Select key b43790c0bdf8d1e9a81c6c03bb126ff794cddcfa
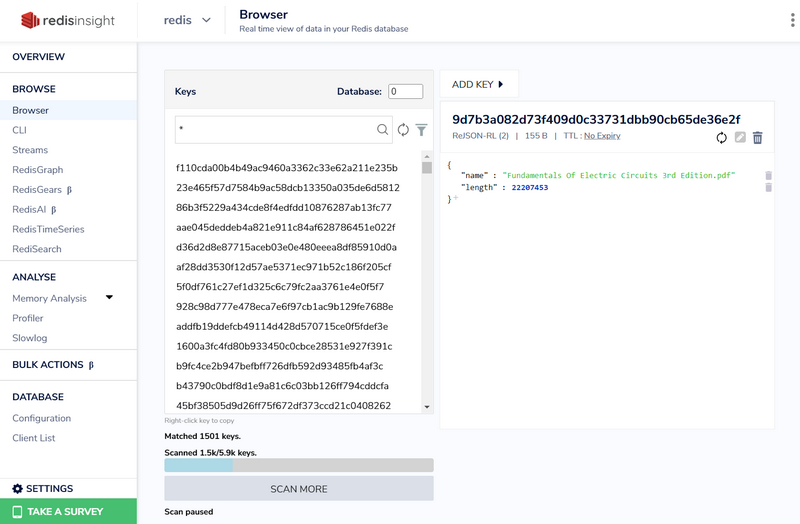The width and height of the screenshot is (800, 524). pyautogui.click(x=282, y=386)
